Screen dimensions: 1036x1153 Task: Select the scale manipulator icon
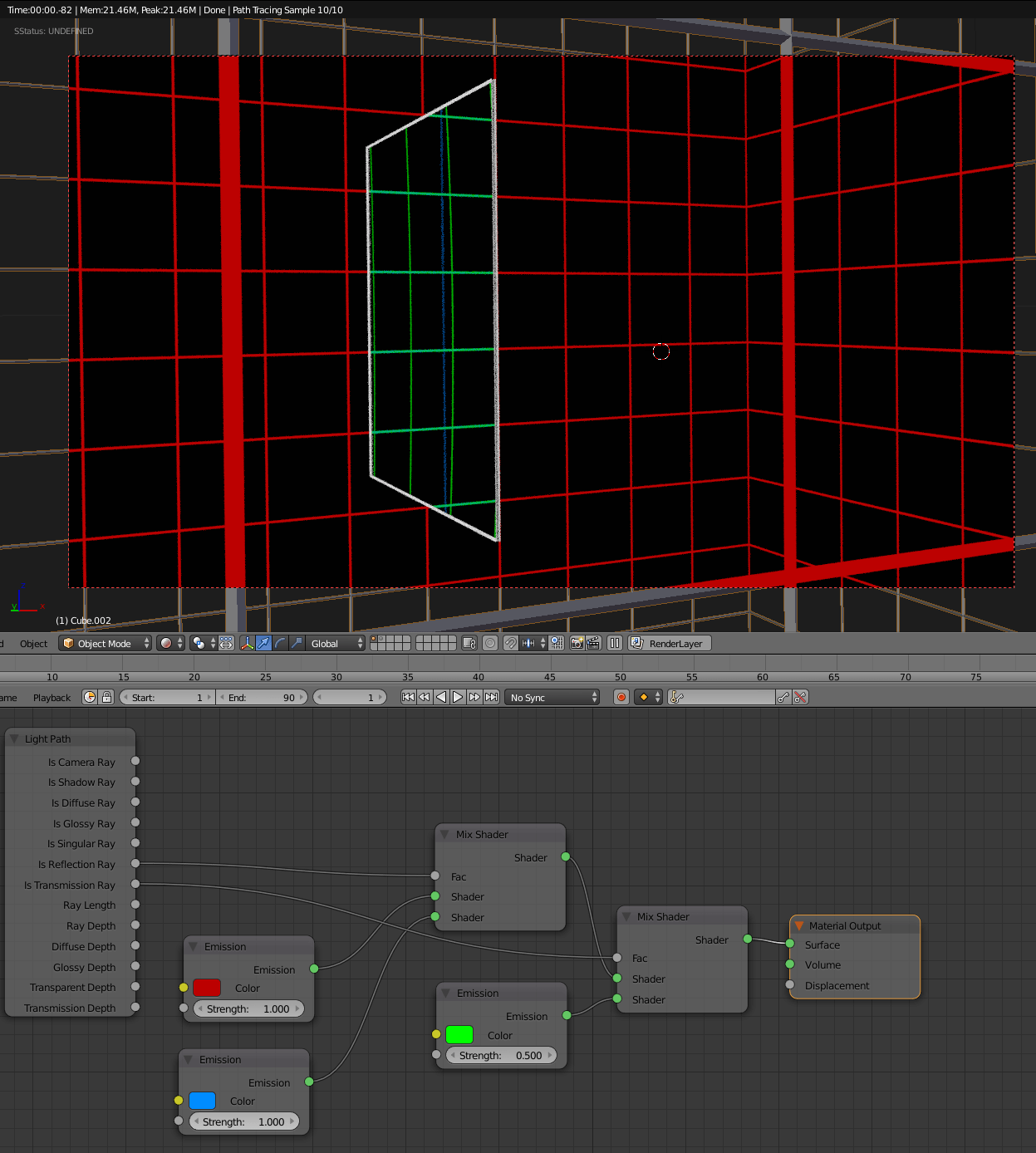295,643
